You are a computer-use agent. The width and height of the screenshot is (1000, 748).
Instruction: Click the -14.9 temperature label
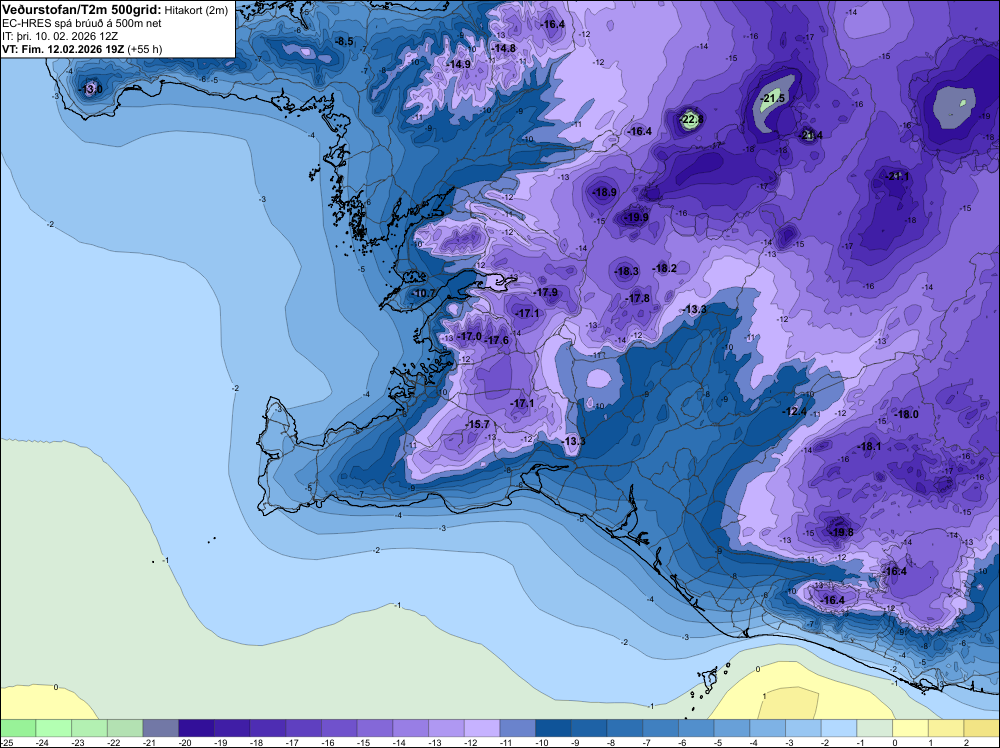tap(457, 64)
